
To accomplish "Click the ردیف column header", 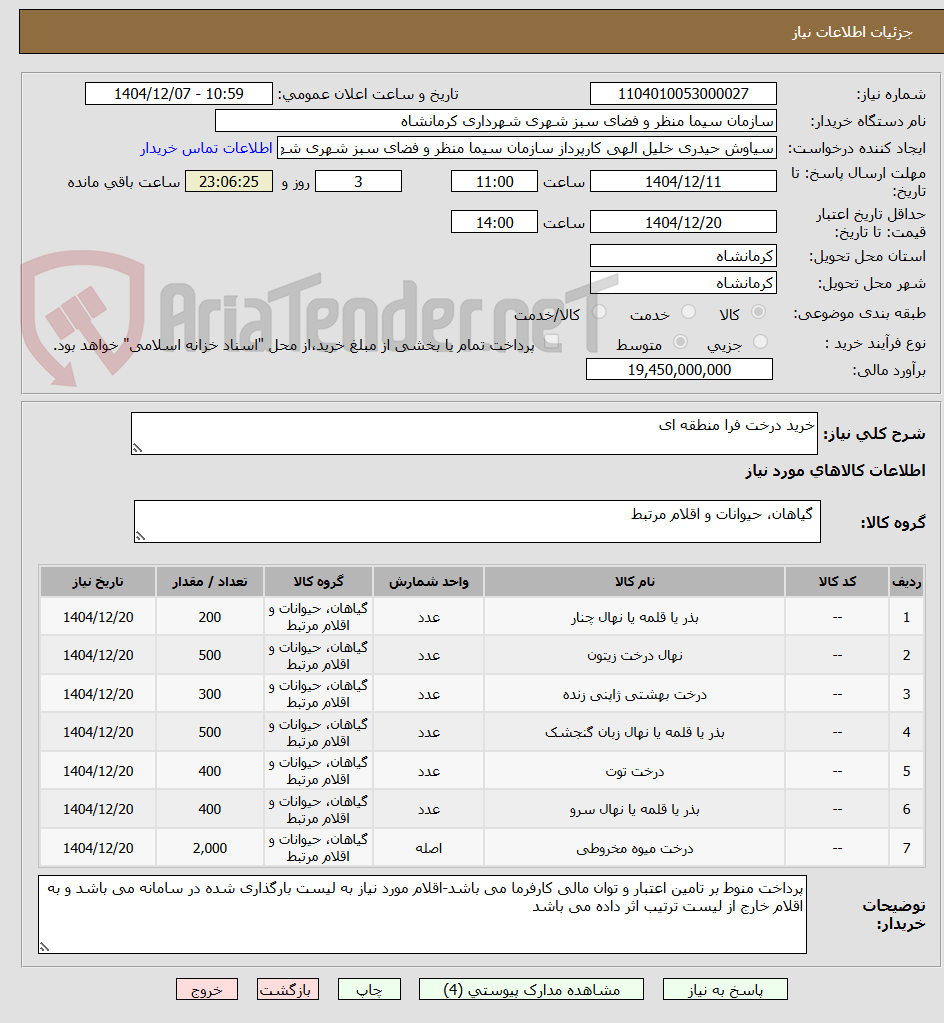I will point(907,581).
